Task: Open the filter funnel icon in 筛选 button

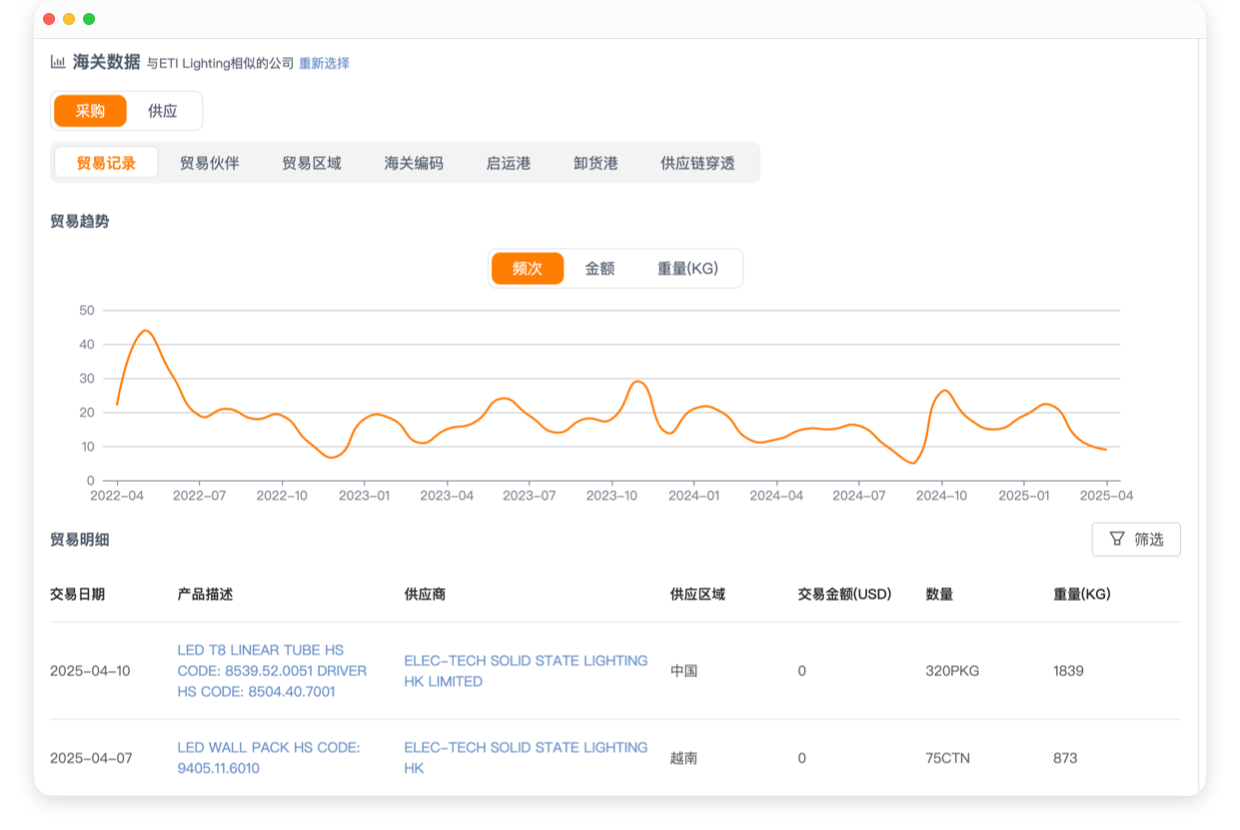Action: [1117, 539]
